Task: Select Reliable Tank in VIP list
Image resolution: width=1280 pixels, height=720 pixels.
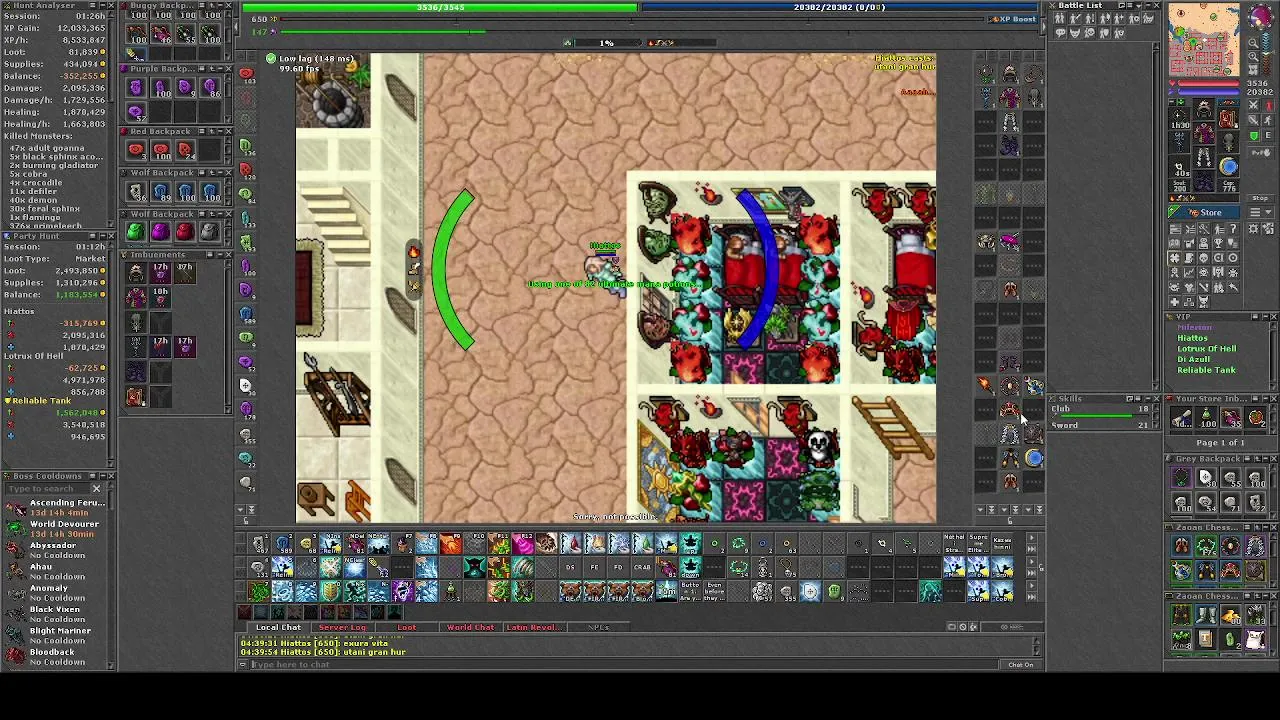Action: point(1206,371)
